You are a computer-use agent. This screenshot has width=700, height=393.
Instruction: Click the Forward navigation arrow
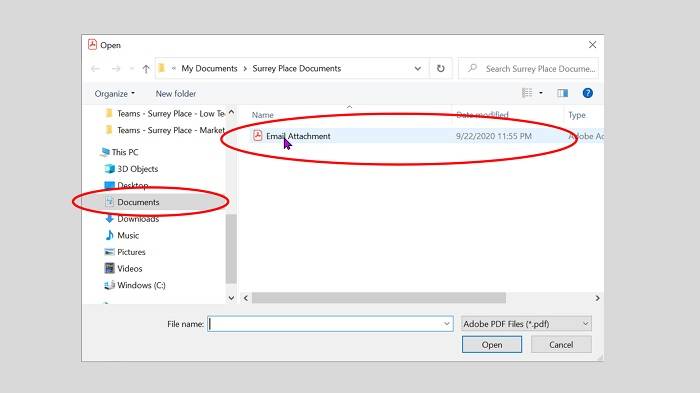(x=116, y=69)
